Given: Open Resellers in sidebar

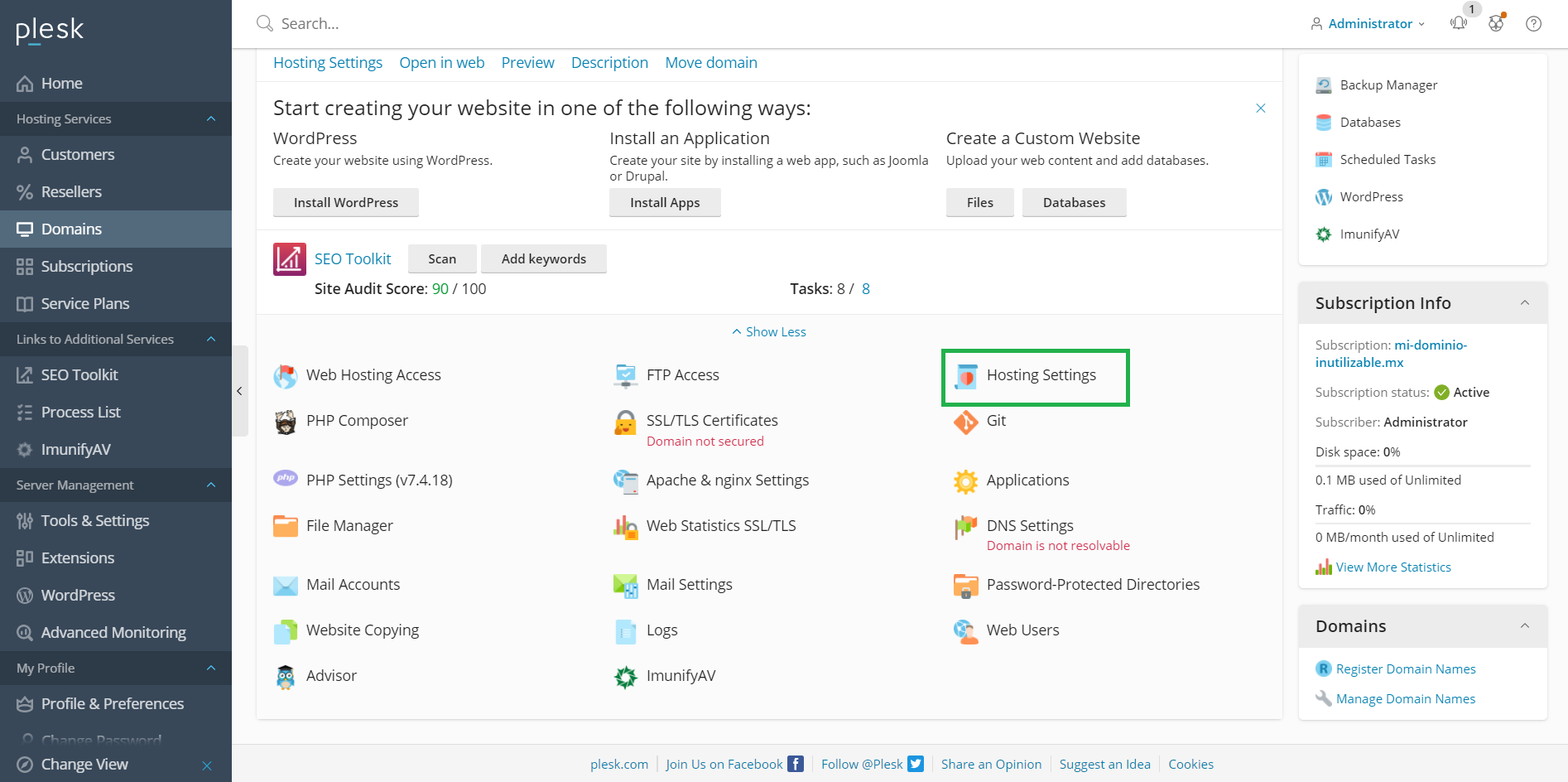Looking at the screenshot, I should 116,192.
